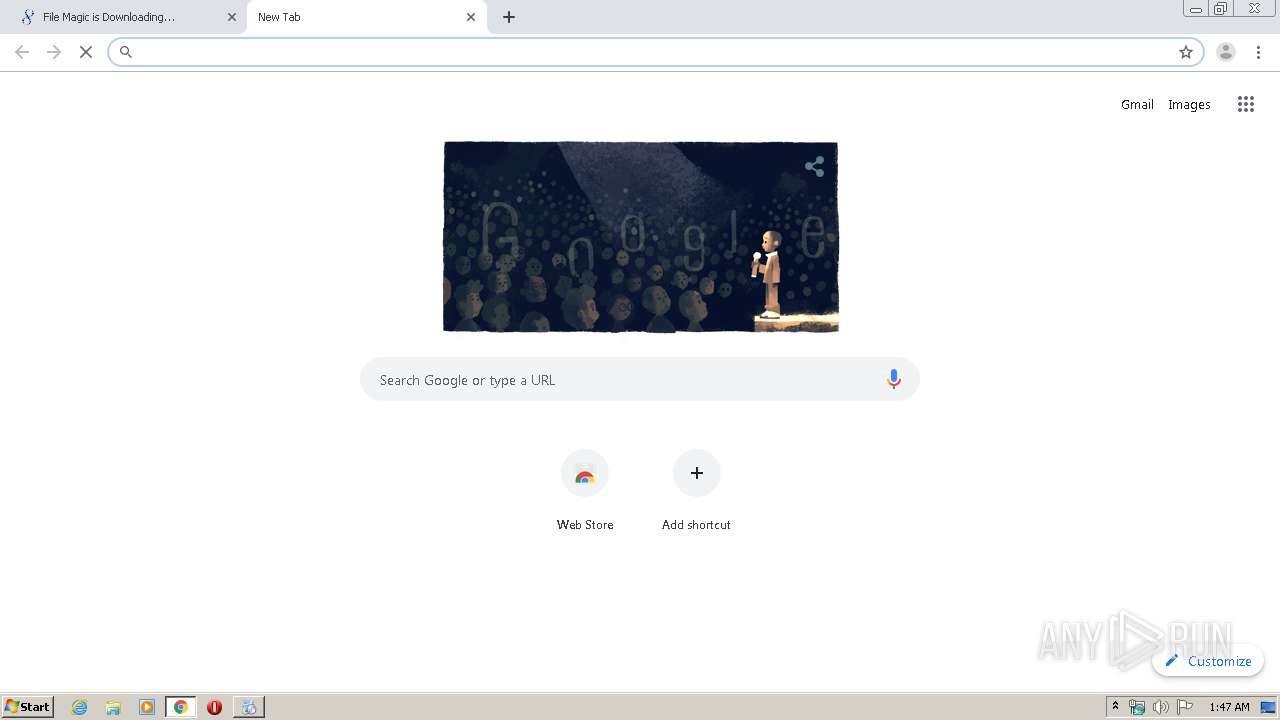Image resolution: width=1280 pixels, height=720 pixels.
Task: Click the 1:47 AM taskbar clock
Action: (x=1229, y=707)
